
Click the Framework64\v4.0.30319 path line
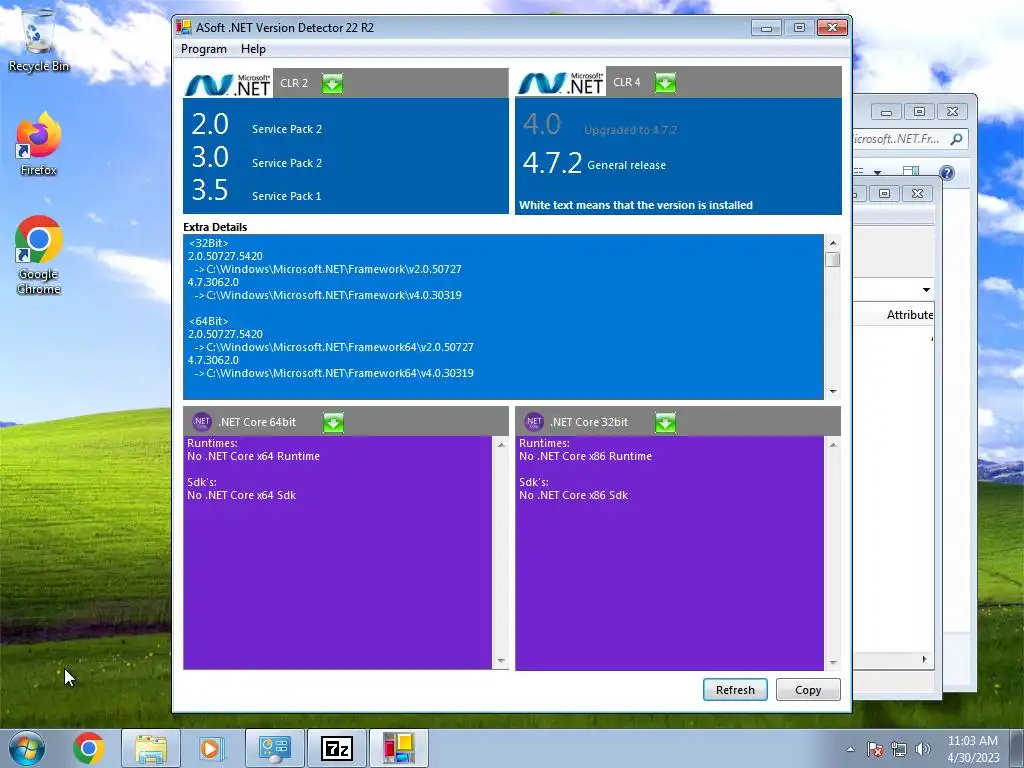(x=334, y=373)
